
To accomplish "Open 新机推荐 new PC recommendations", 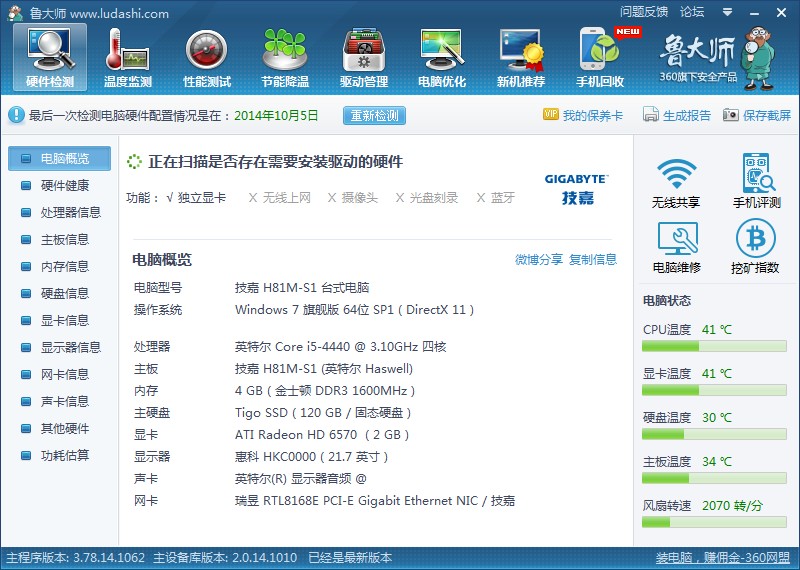I will (520, 58).
